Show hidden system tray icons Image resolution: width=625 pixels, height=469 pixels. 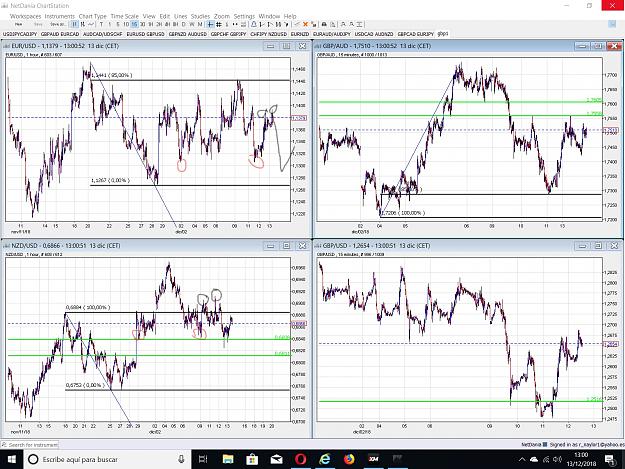point(522,459)
